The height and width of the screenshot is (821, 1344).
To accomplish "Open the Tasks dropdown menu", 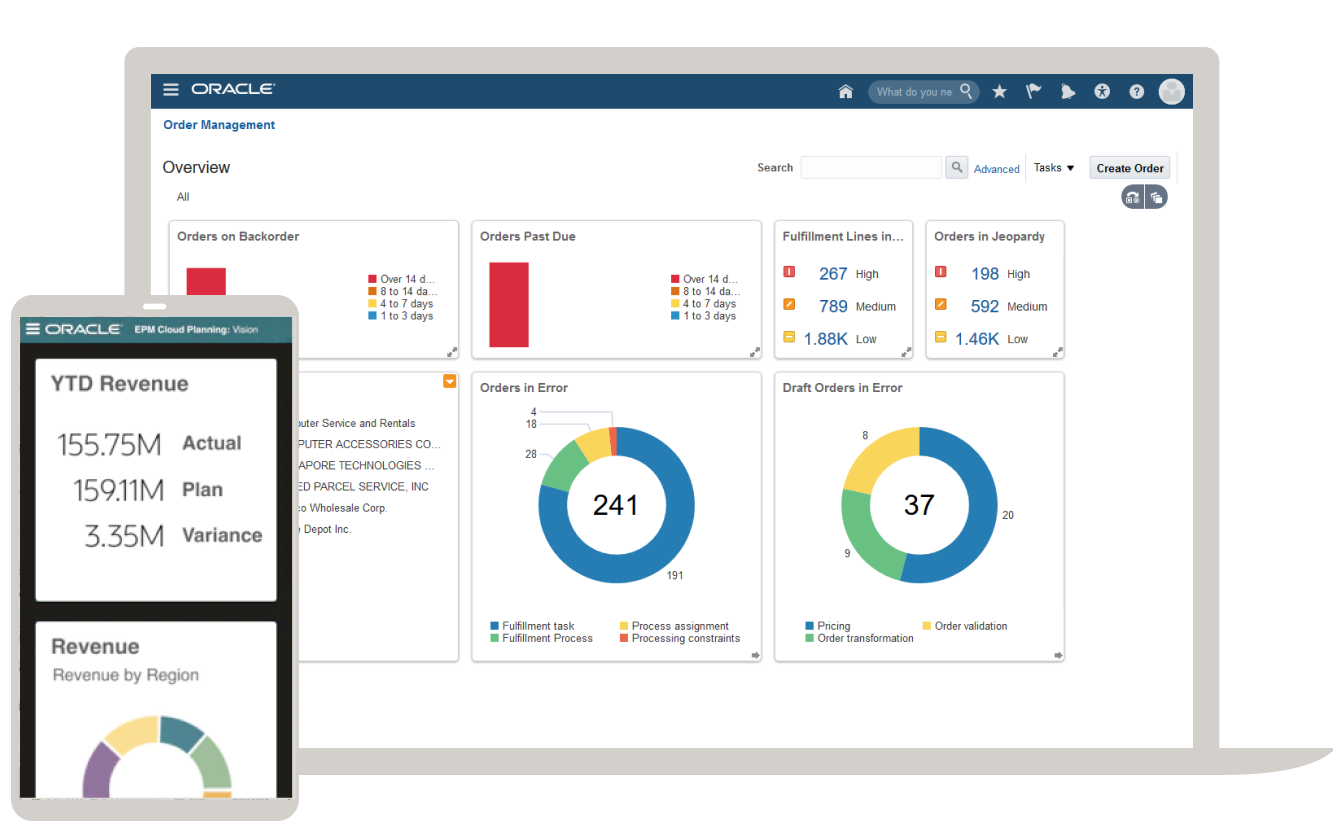I will tap(1053, 168).
